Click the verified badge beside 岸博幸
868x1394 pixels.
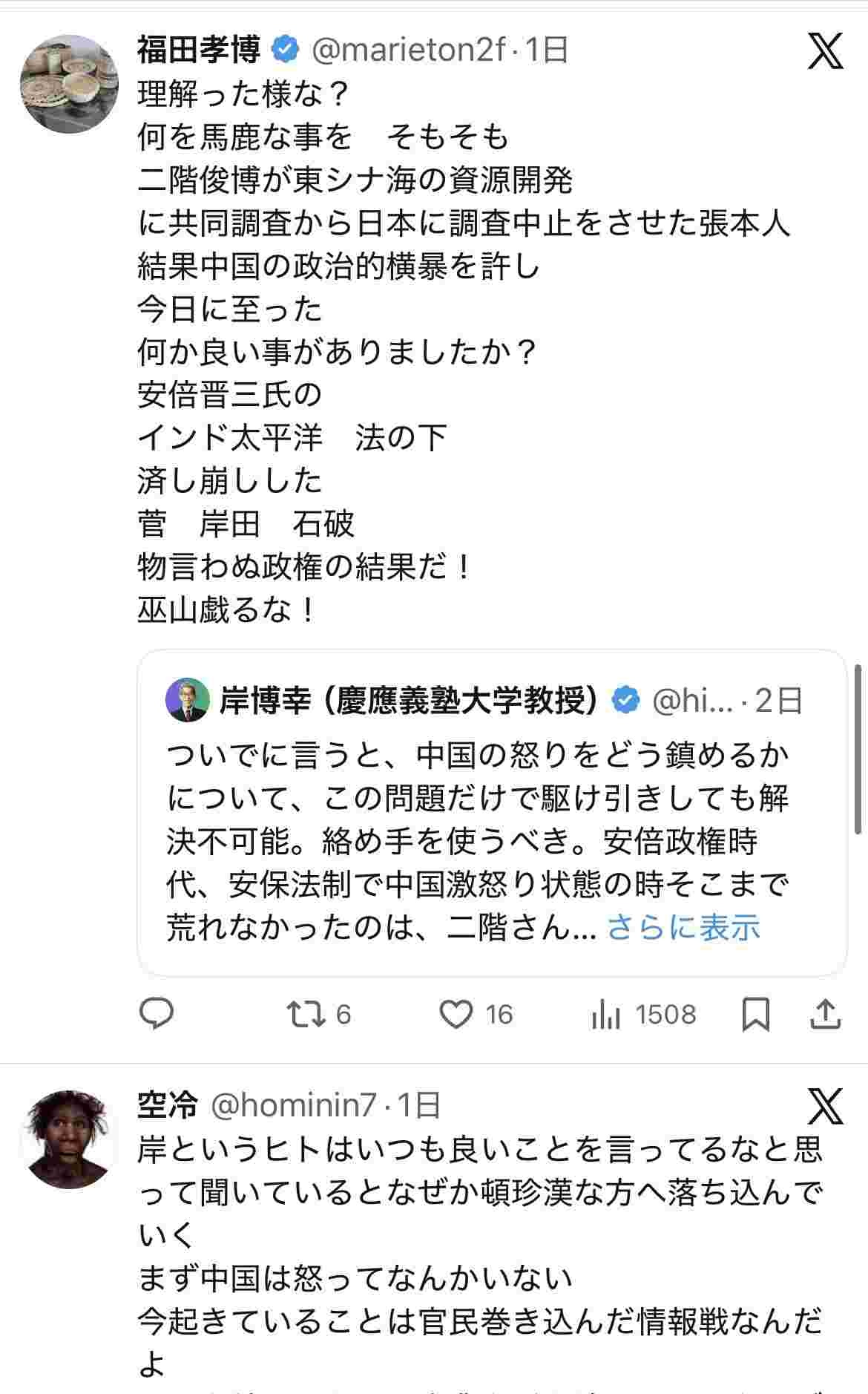coord(625,700)
